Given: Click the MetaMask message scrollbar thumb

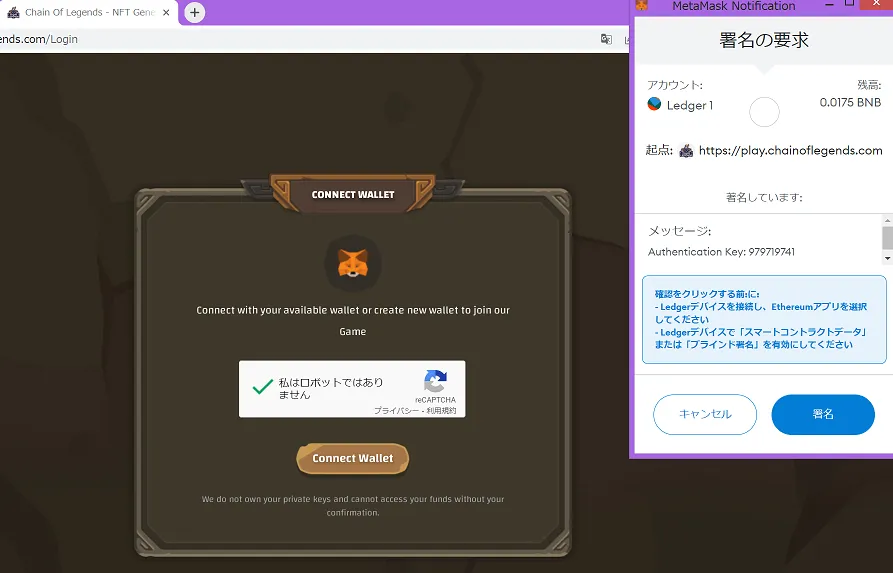Looking at the screenshot, I should (x=887, y=238).
